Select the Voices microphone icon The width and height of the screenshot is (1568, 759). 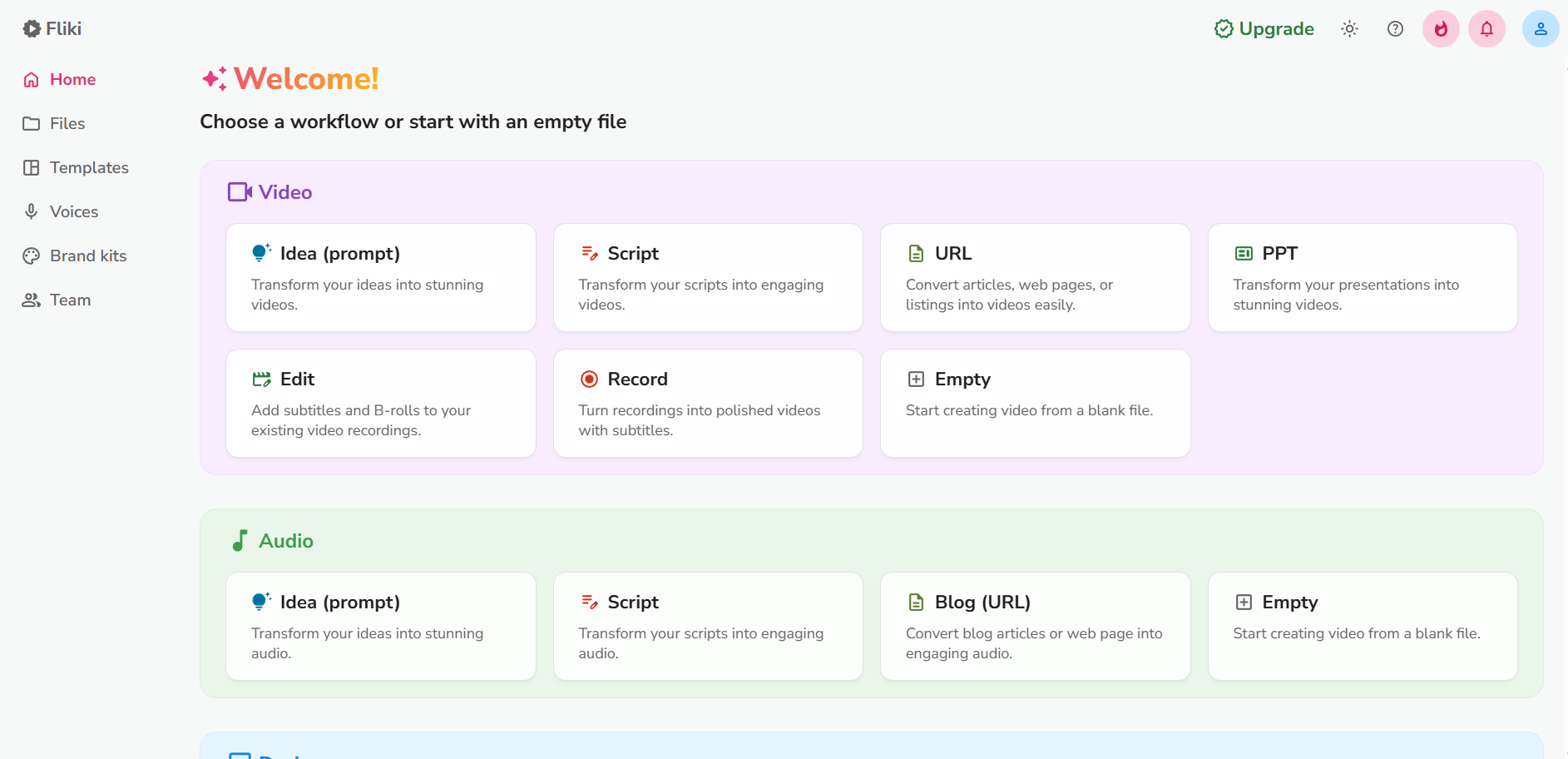pos(31,211)
